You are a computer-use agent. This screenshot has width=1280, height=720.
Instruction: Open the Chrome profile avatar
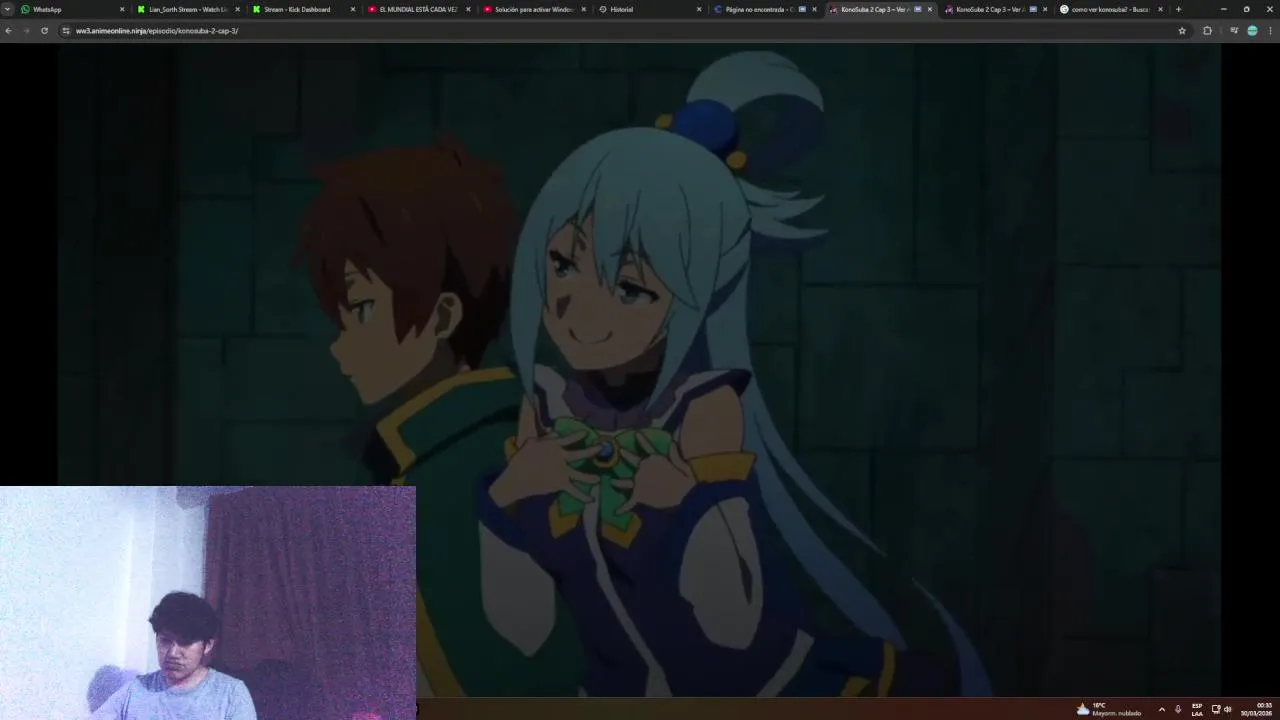pos(1252,31)
